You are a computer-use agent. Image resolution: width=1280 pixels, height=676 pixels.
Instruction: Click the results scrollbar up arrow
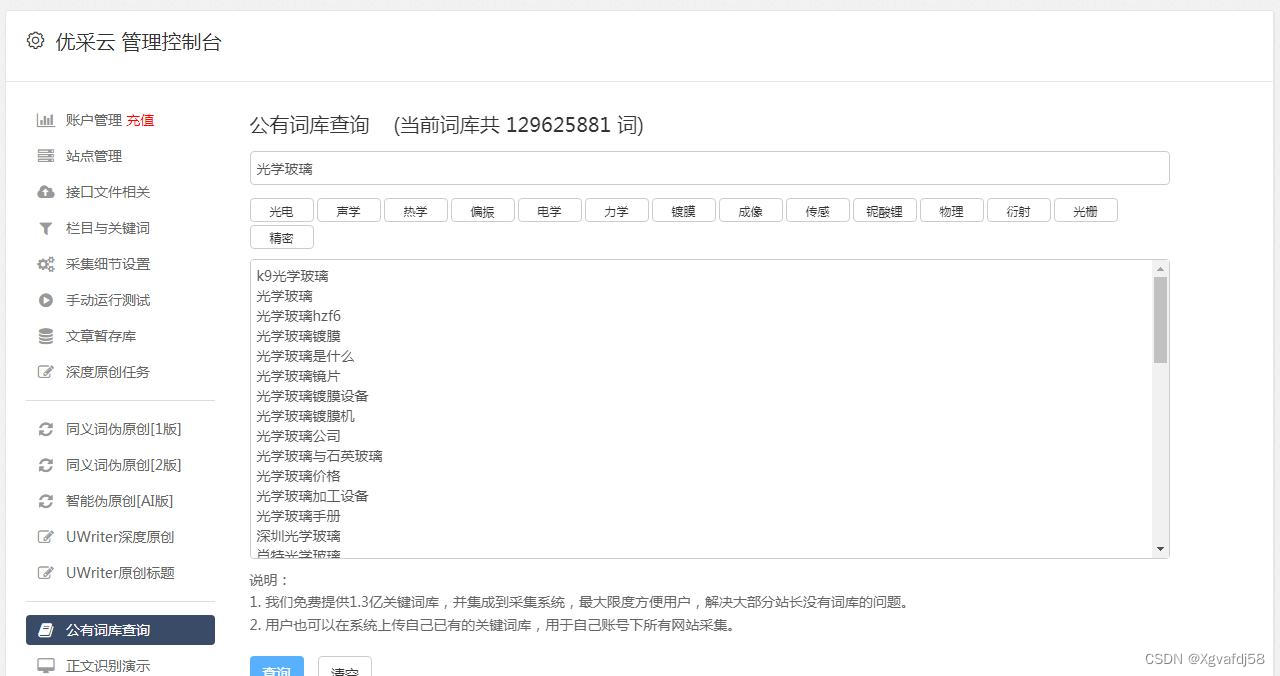[1160, 268]
